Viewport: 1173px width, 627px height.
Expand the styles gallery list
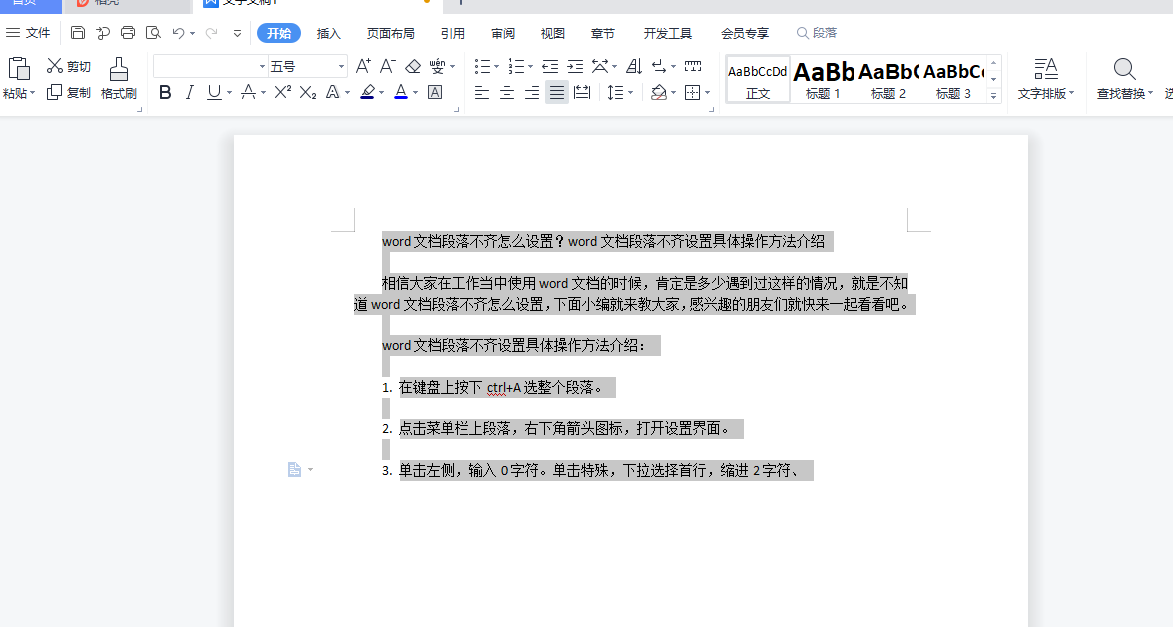click(x=993, y=97)
